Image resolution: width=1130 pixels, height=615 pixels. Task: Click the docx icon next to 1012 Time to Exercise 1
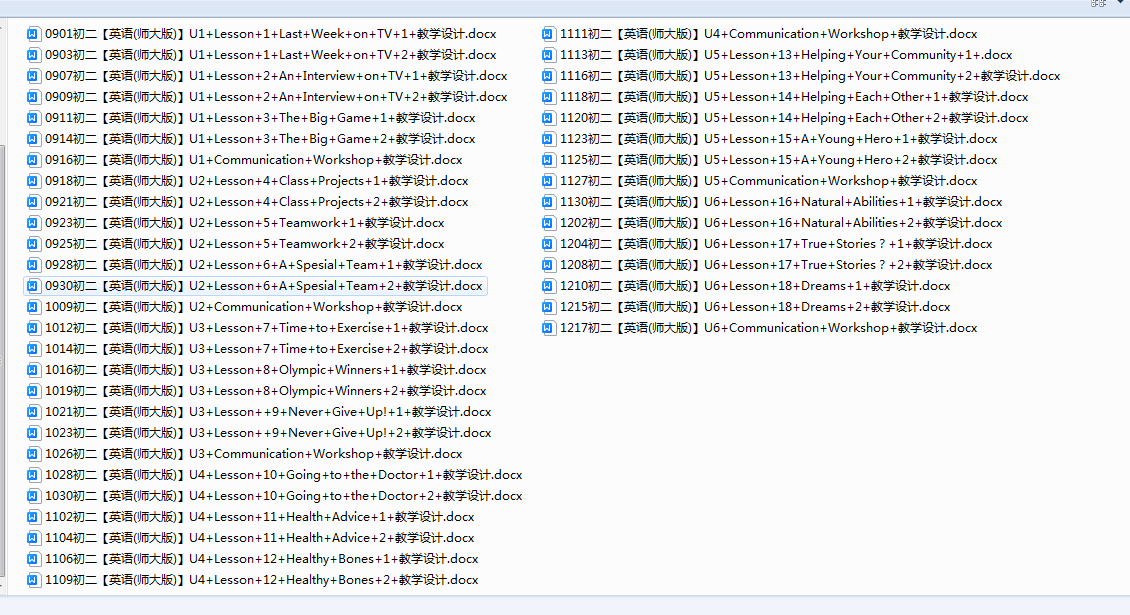click(34, 328)
